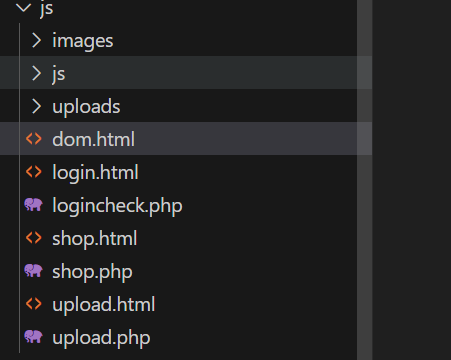This screenshot has height=360, width=451.
Task: Select the nested js folder label
Action: pos(59,74)
